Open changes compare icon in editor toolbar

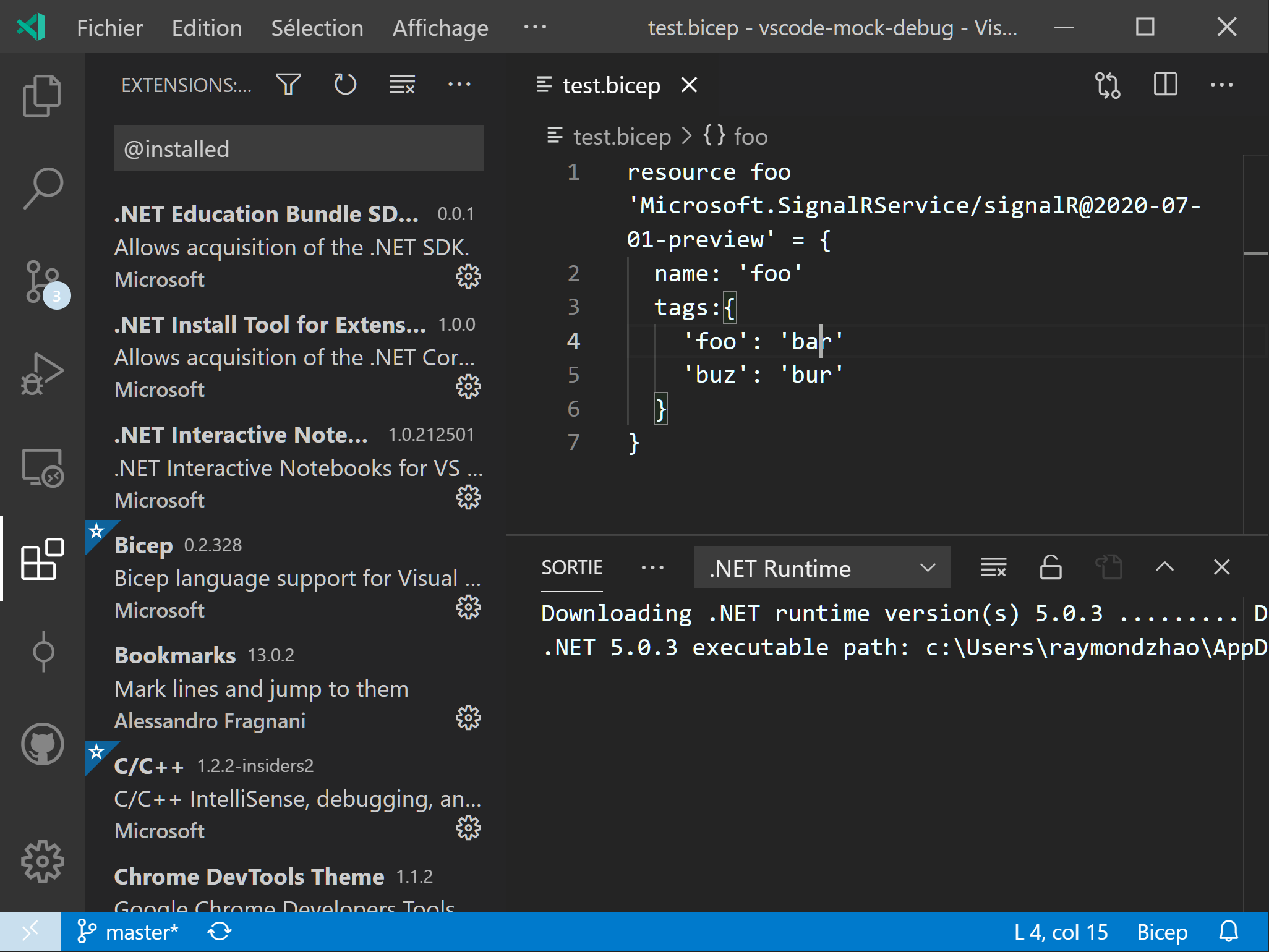(x=1108, y=85)
